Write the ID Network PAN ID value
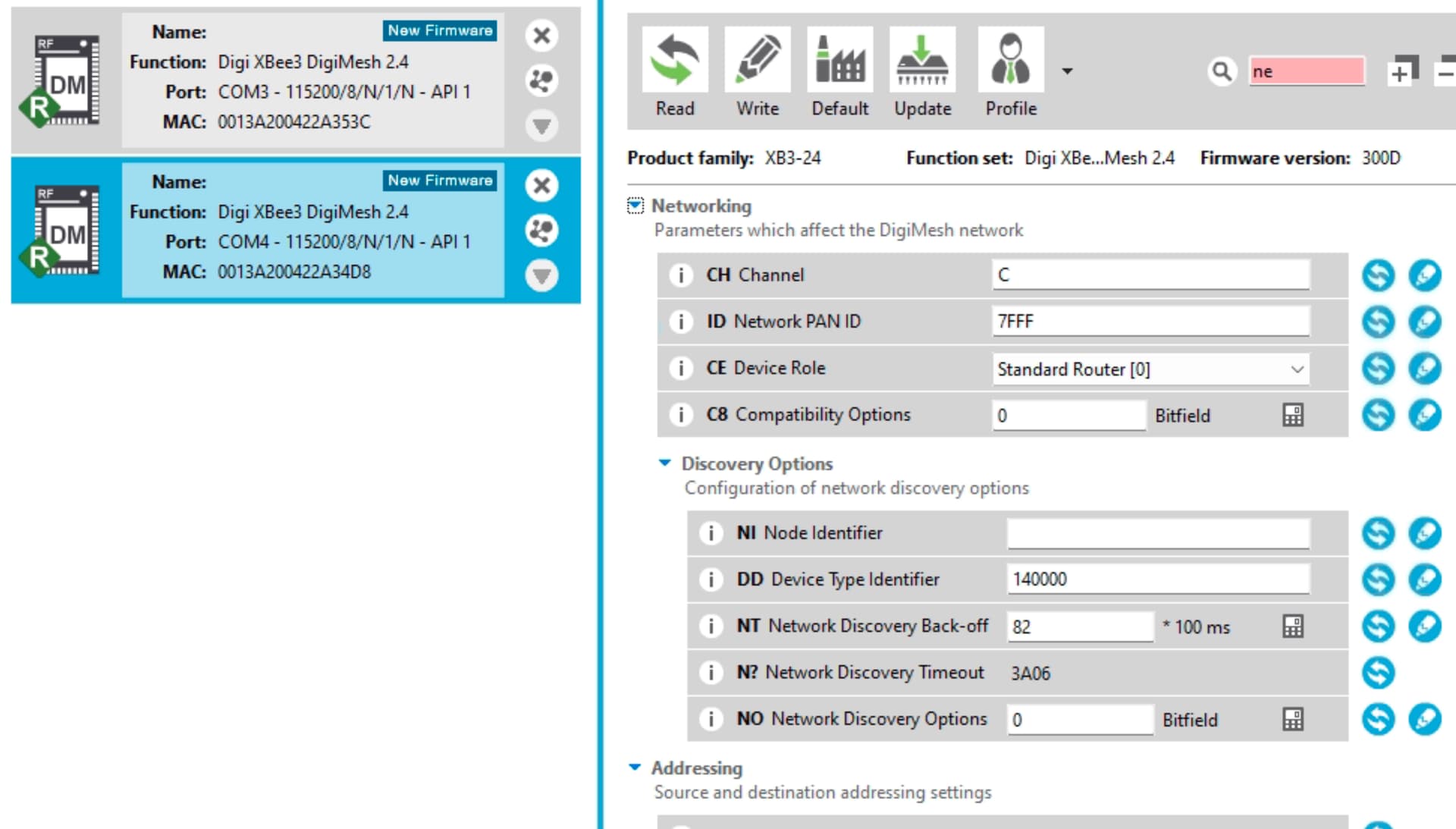 point(1424,322)
